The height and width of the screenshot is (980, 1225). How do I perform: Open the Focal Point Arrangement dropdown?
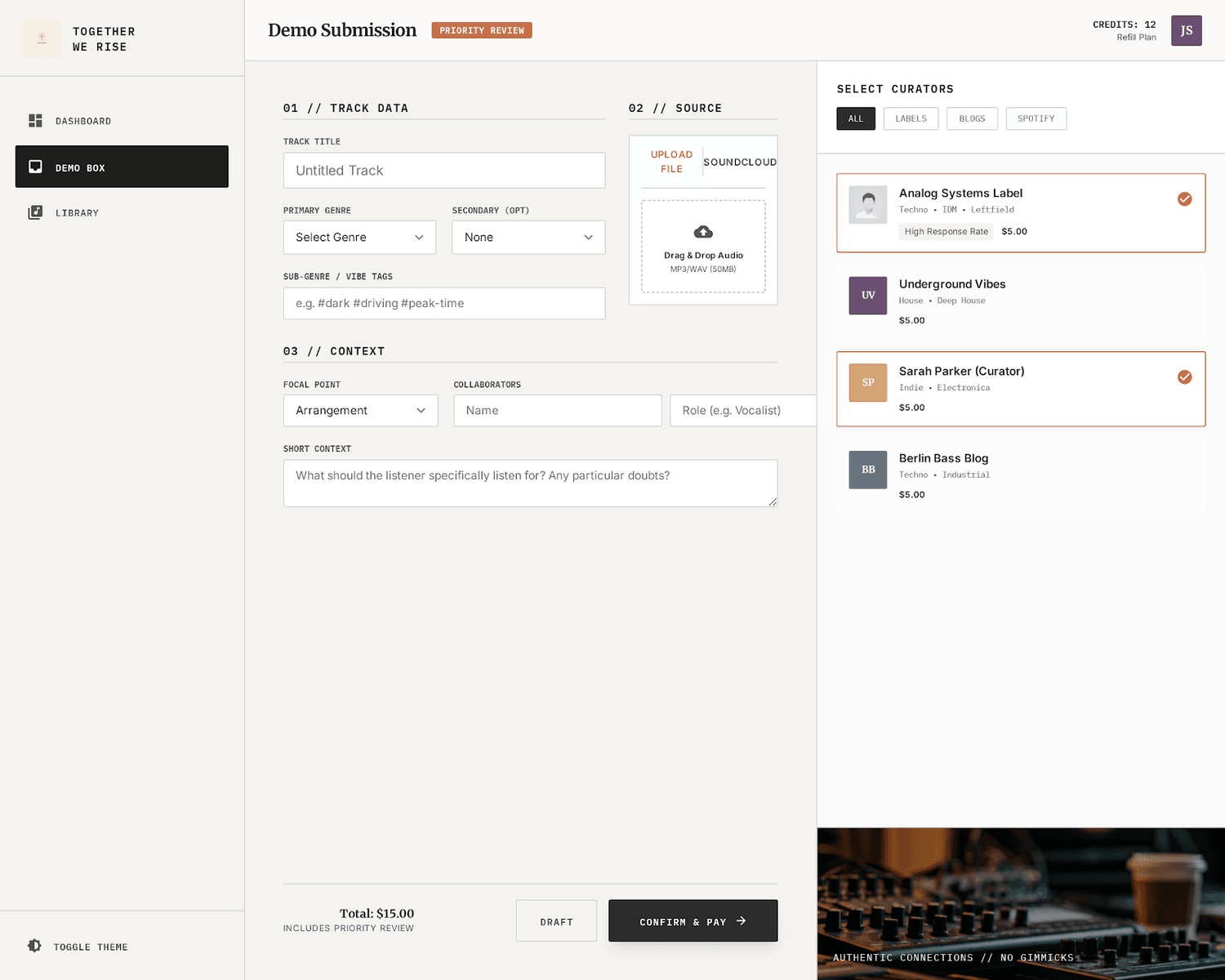pyautogui.click(x=360, y=411)
